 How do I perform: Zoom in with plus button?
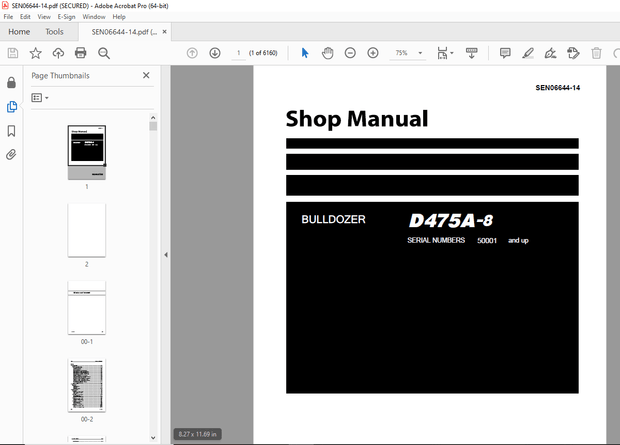click(372, 53)
